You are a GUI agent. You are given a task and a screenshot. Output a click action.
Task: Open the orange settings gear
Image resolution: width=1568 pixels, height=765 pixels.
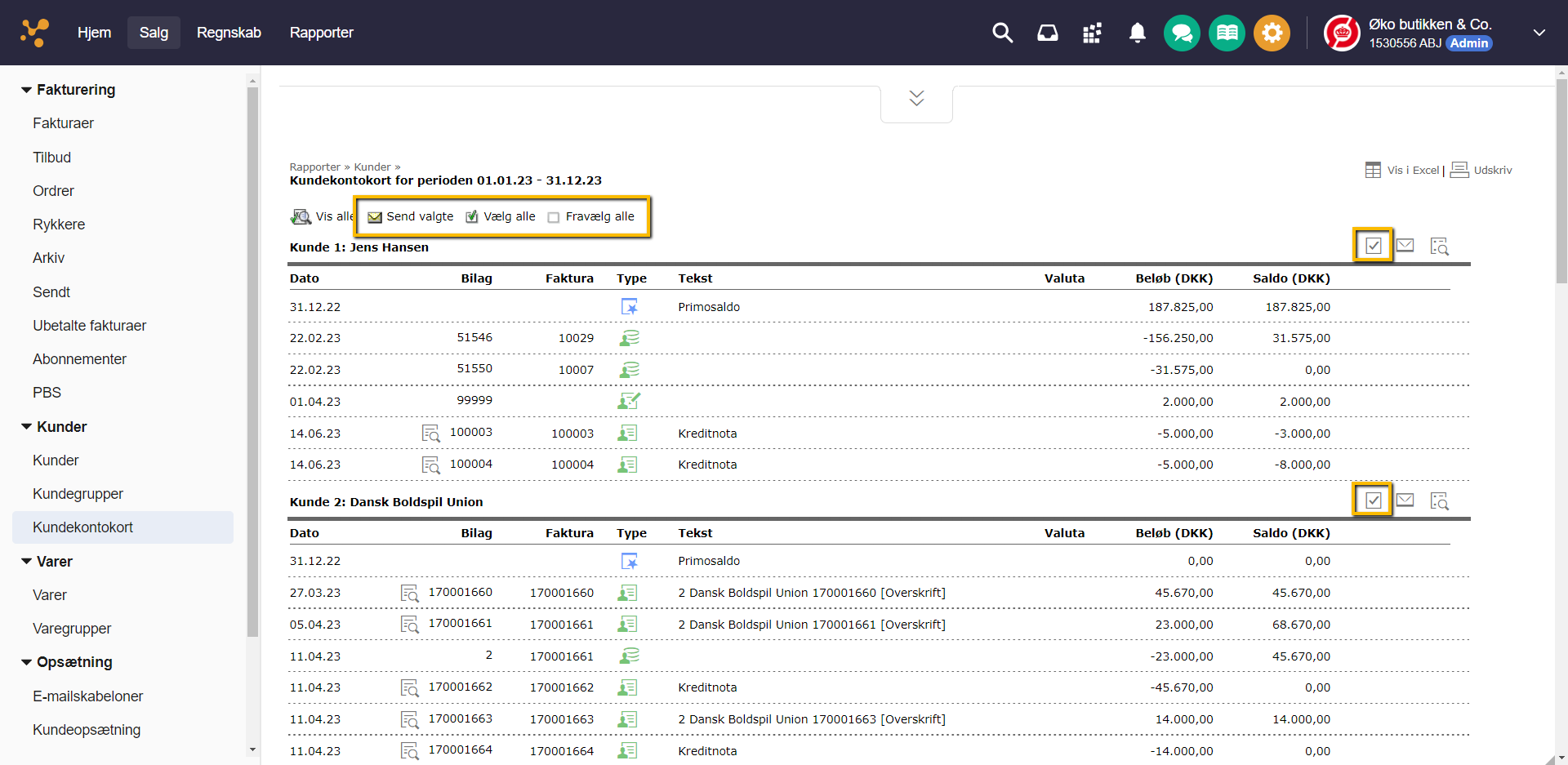pyautogui.click(x=1272, y=33)
